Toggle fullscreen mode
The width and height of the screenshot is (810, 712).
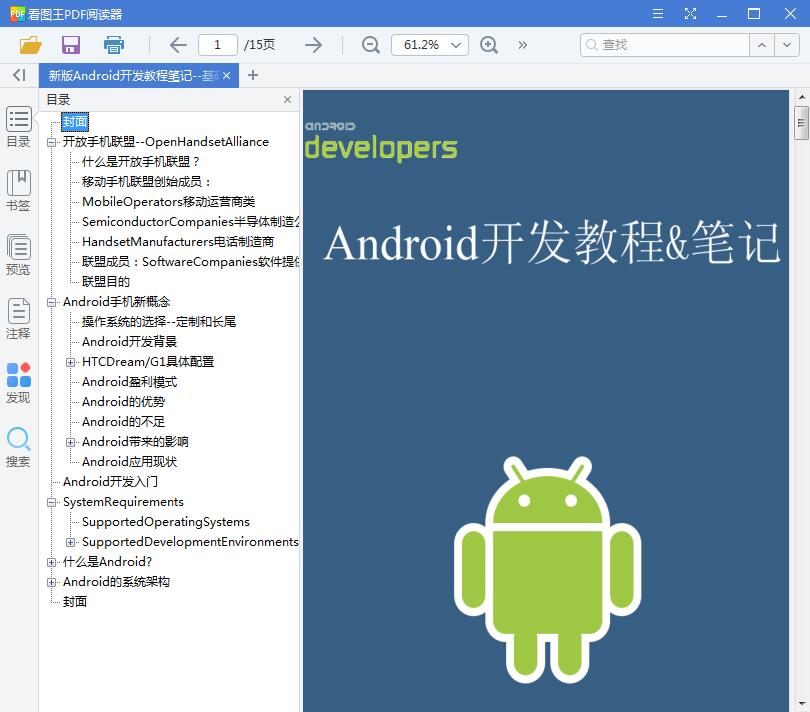[x=690, y=13]
